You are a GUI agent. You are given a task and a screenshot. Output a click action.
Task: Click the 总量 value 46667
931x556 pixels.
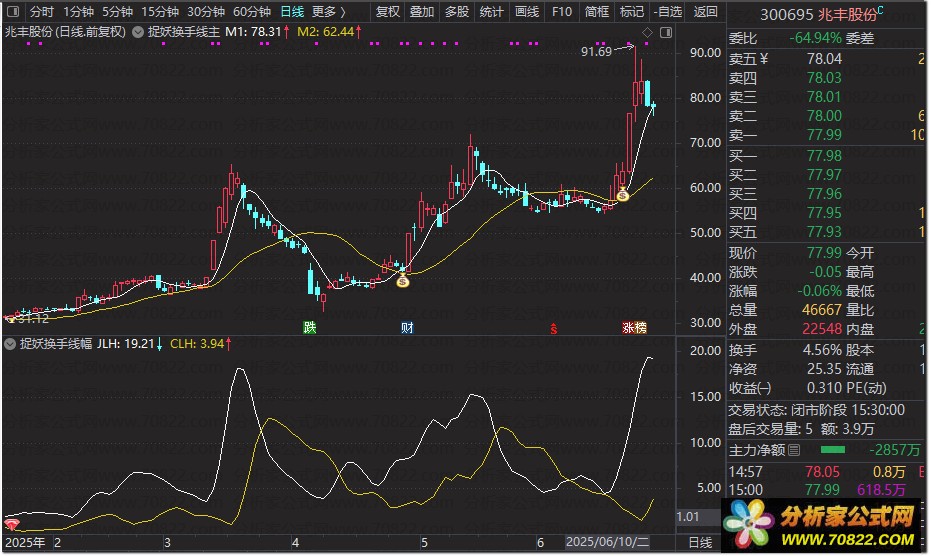822,310
